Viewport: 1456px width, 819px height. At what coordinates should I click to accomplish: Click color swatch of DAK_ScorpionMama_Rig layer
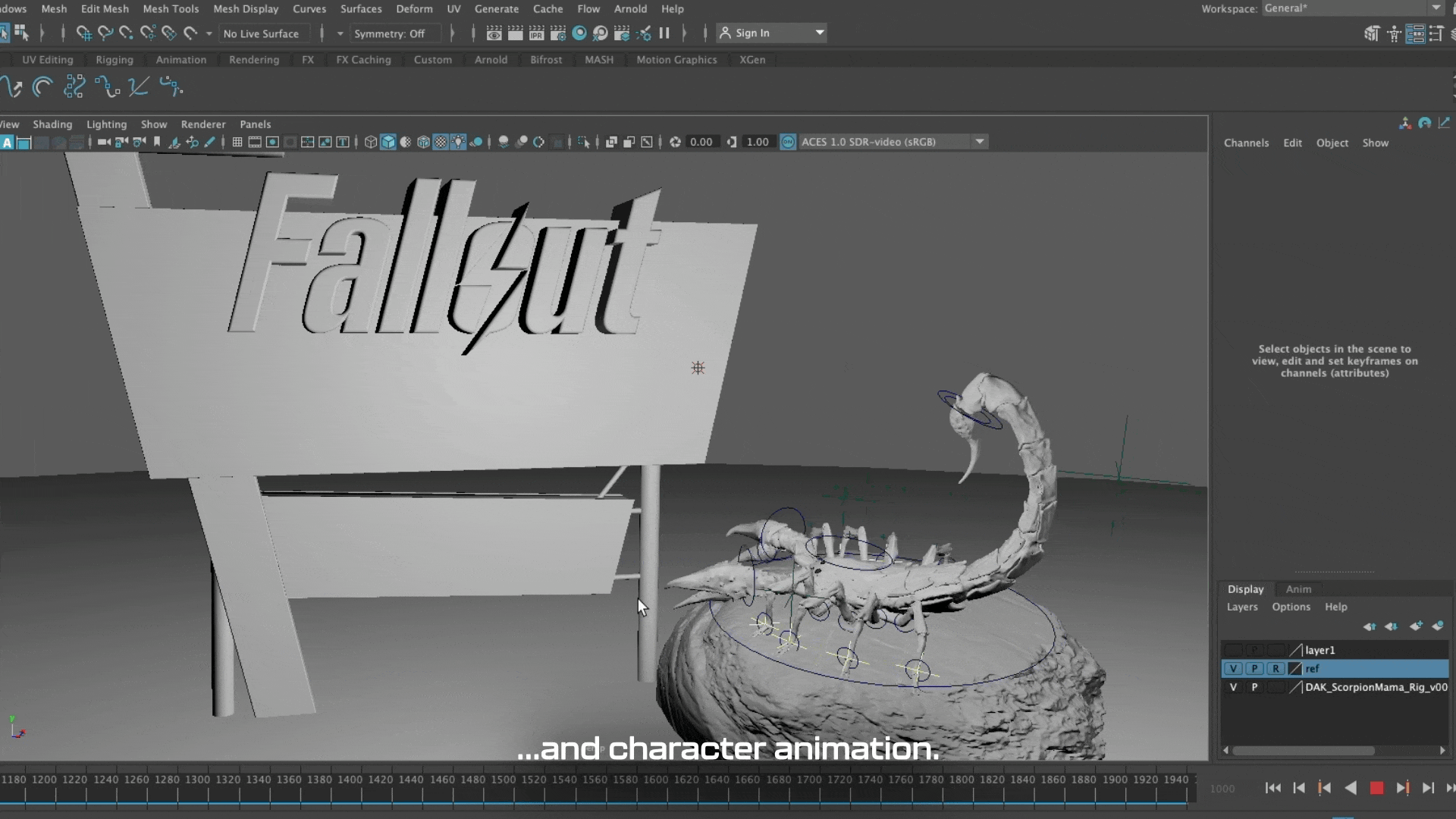pyautogui.click(x=1295, y=687)
